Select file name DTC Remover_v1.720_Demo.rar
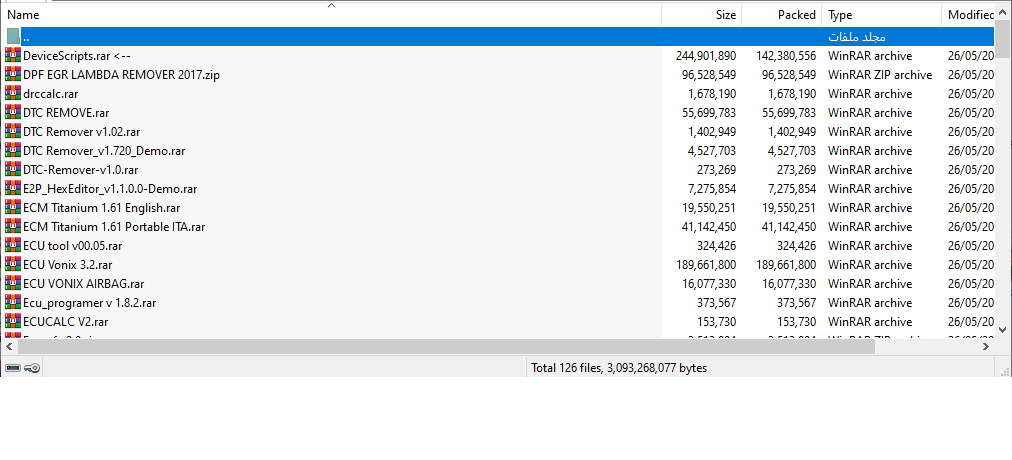This screenshot has height=460, width=1012. [104, 151]
